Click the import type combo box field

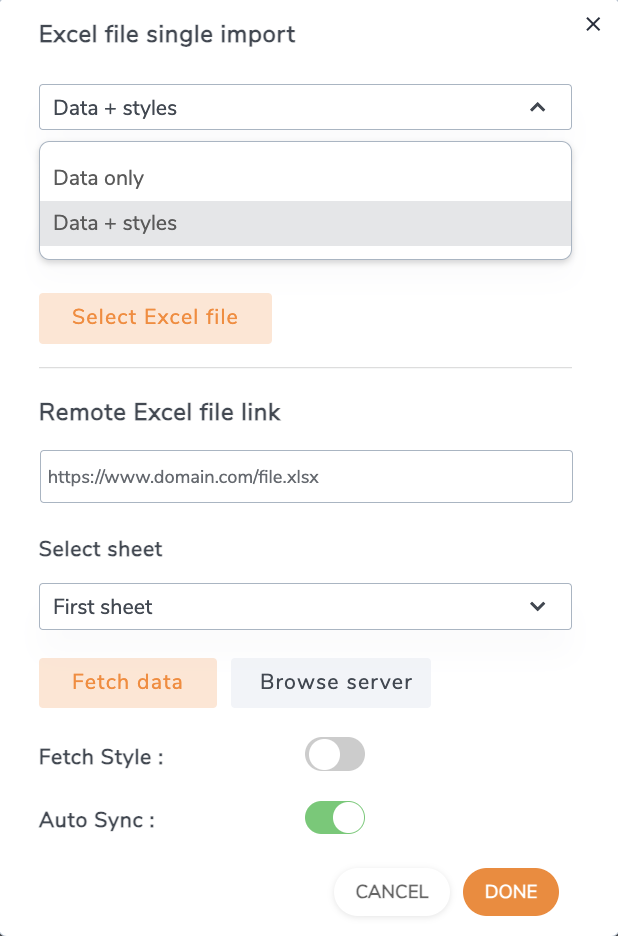pos(280,107)
